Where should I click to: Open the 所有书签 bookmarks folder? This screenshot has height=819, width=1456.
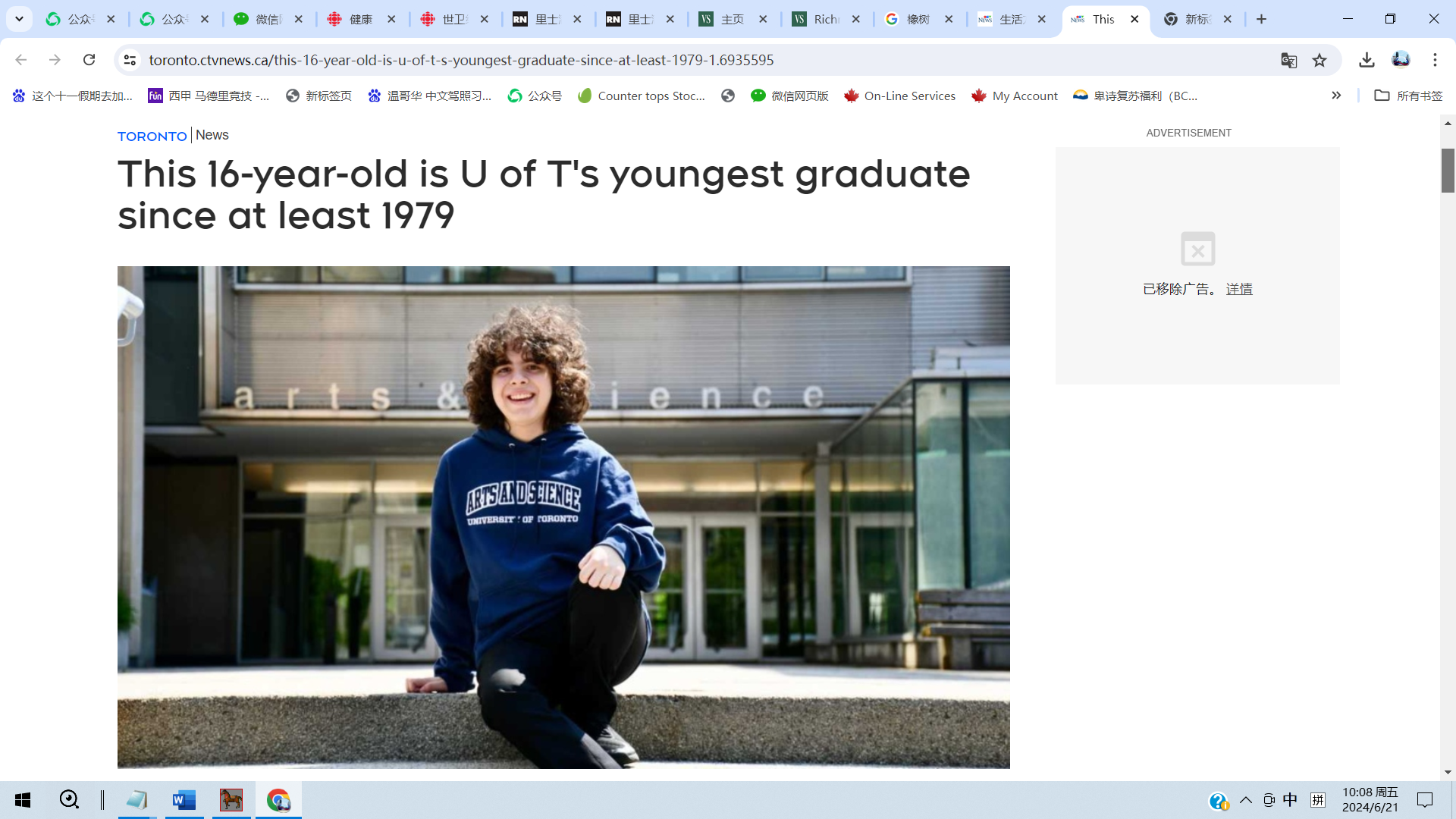[1409, 96]
